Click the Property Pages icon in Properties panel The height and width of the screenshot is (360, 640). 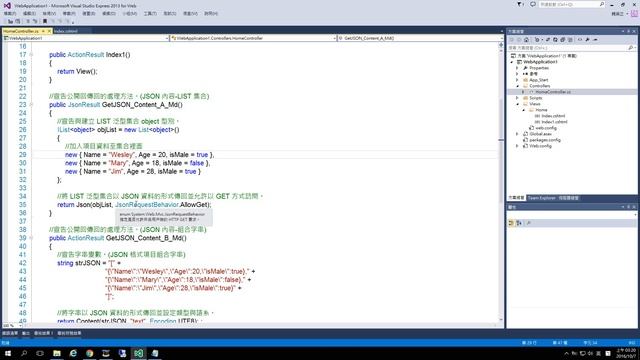click(529, 223)
